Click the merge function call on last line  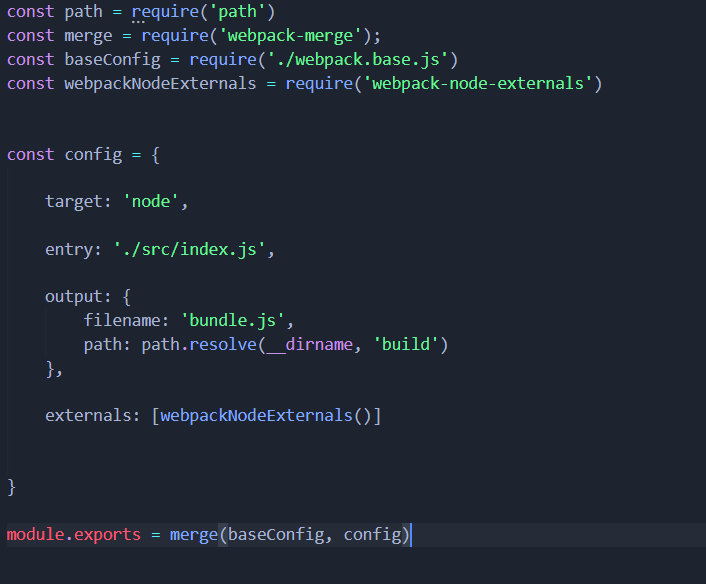tap(193, 535)
